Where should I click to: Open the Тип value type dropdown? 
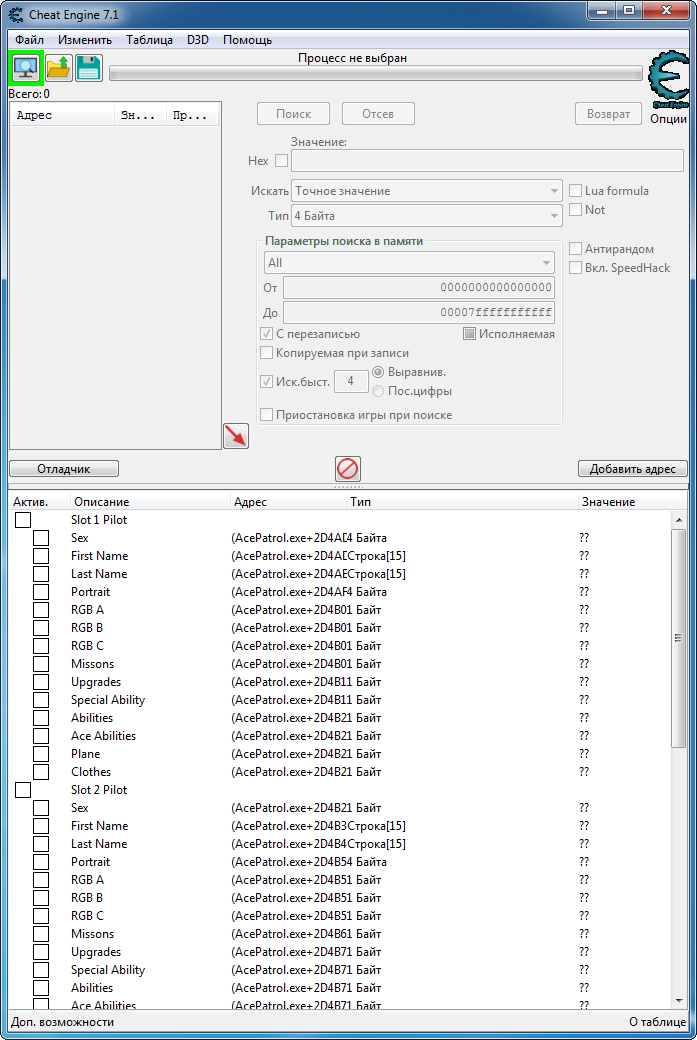point(427,216)
